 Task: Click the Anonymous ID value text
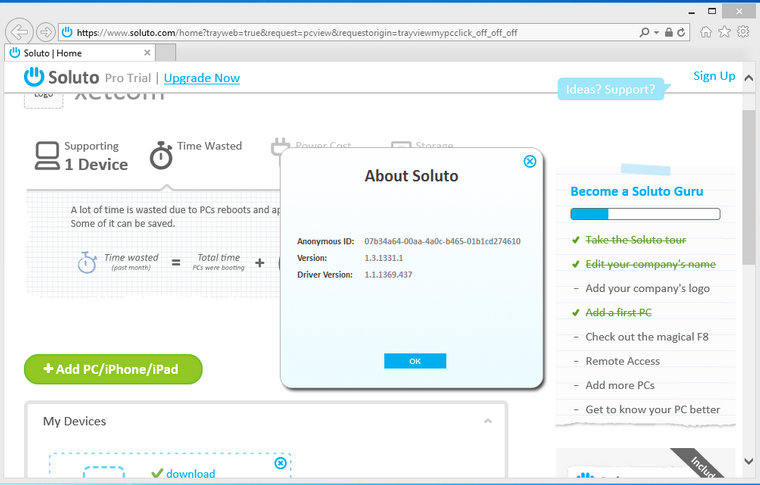(x=443, y=241)
